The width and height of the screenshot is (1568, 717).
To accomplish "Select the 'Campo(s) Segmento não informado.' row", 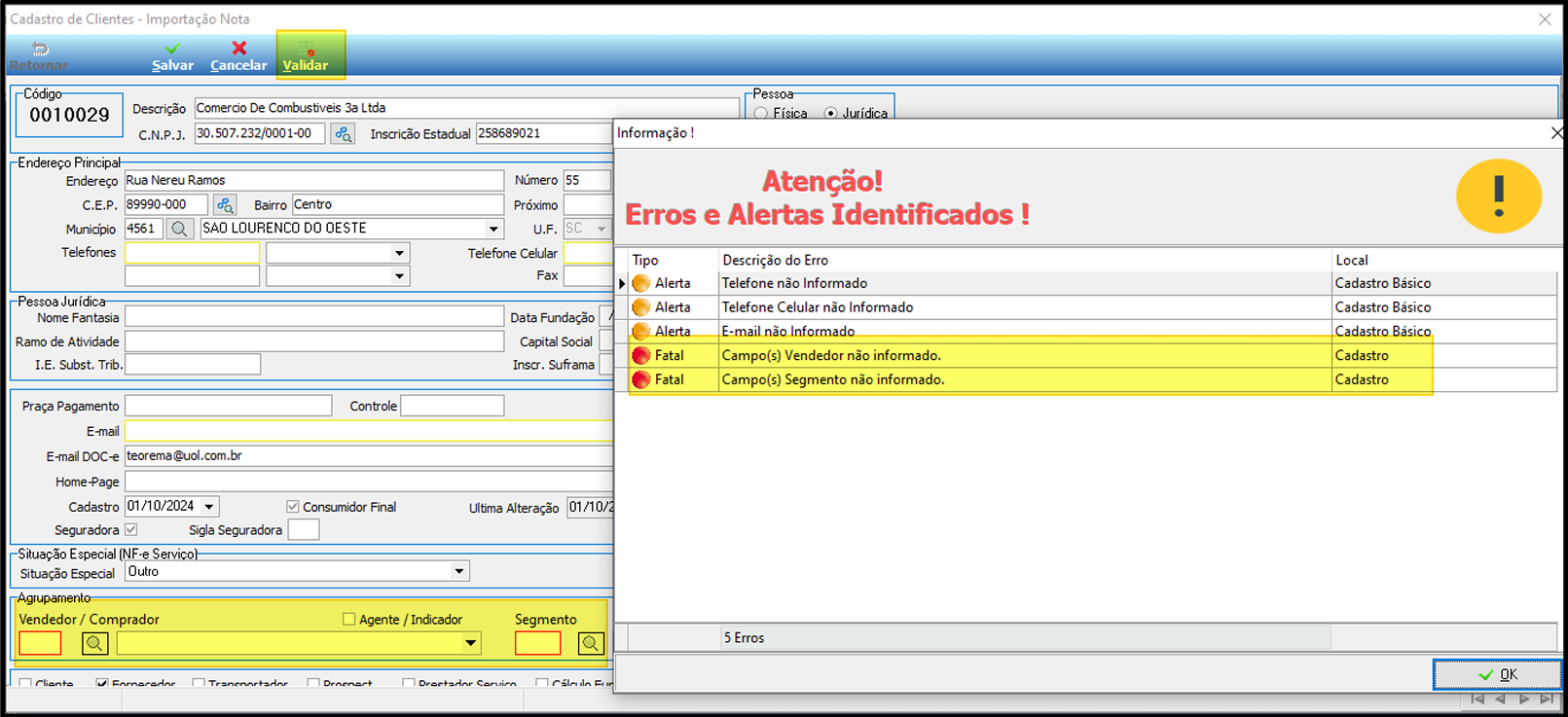I will (x=1086, y=379).
